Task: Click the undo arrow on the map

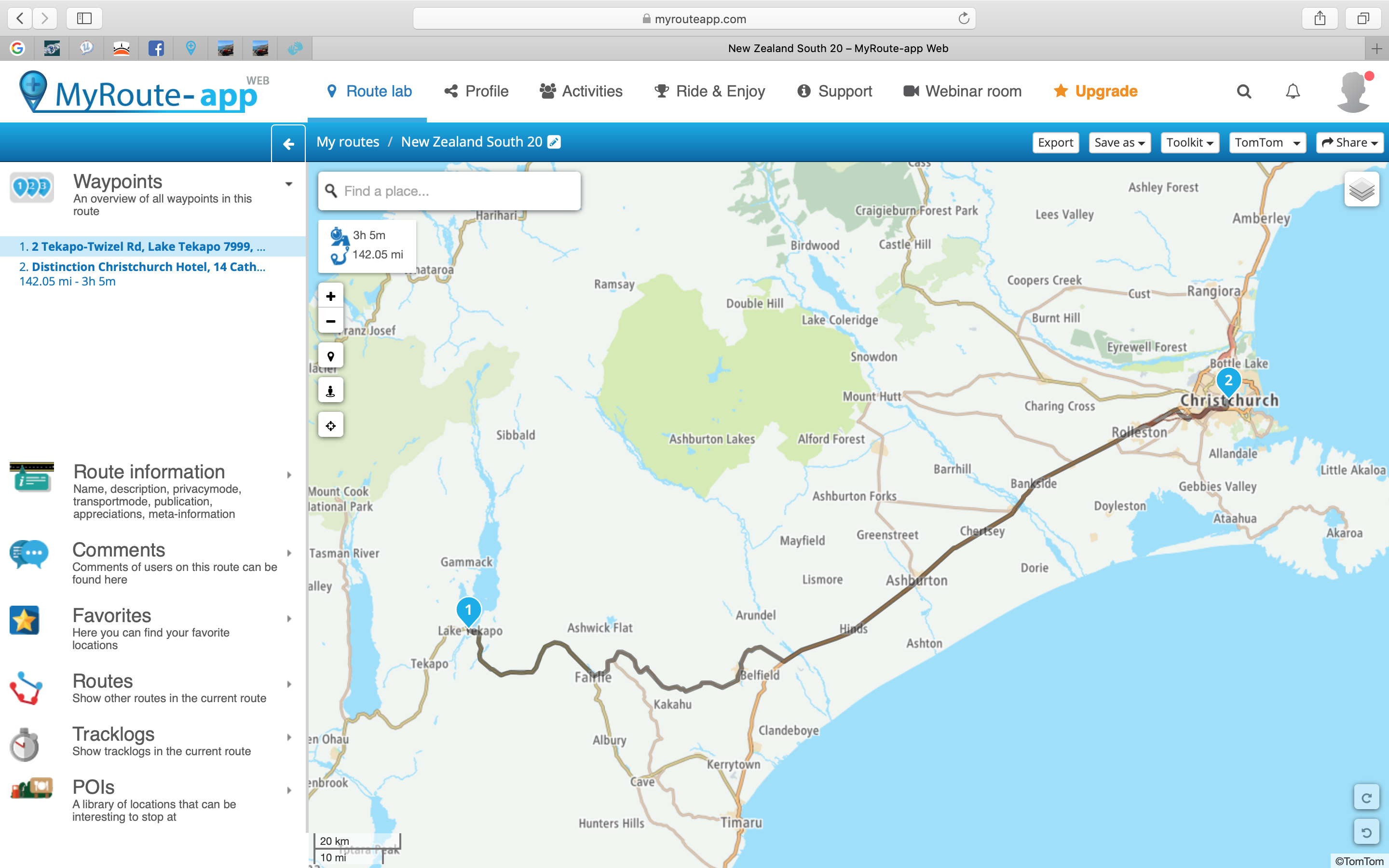Action: (x=1367, y=832)
